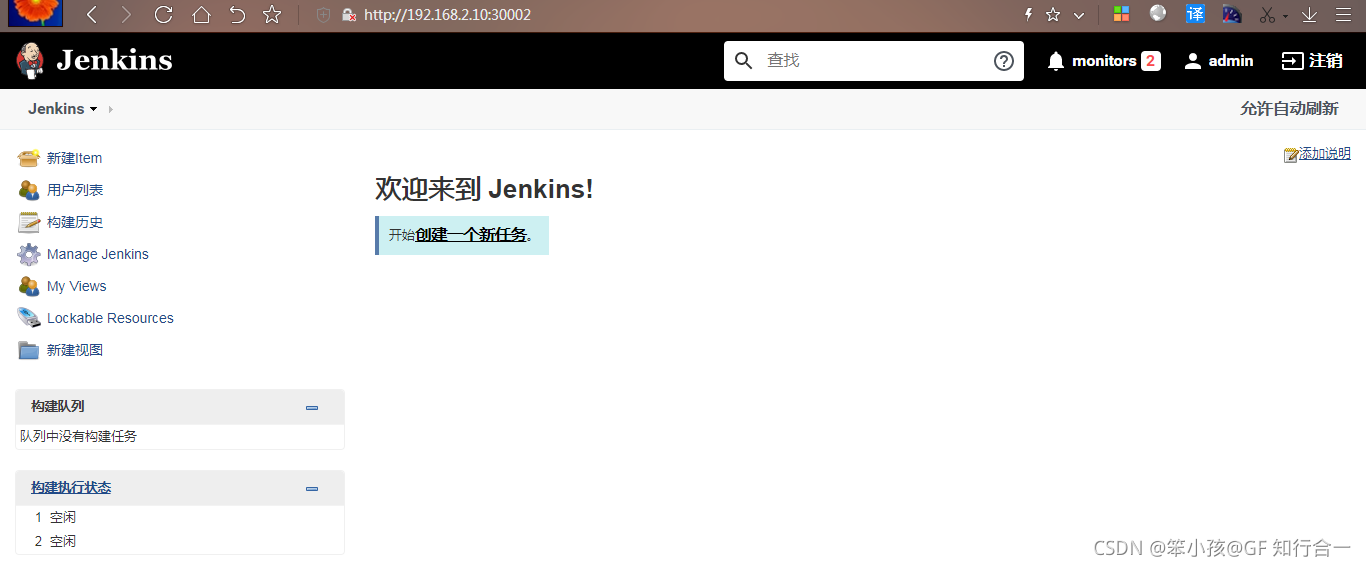1366x566 pixels.
Task: Open the browser downloads arrow icon
Action: tap(1309, 15)
